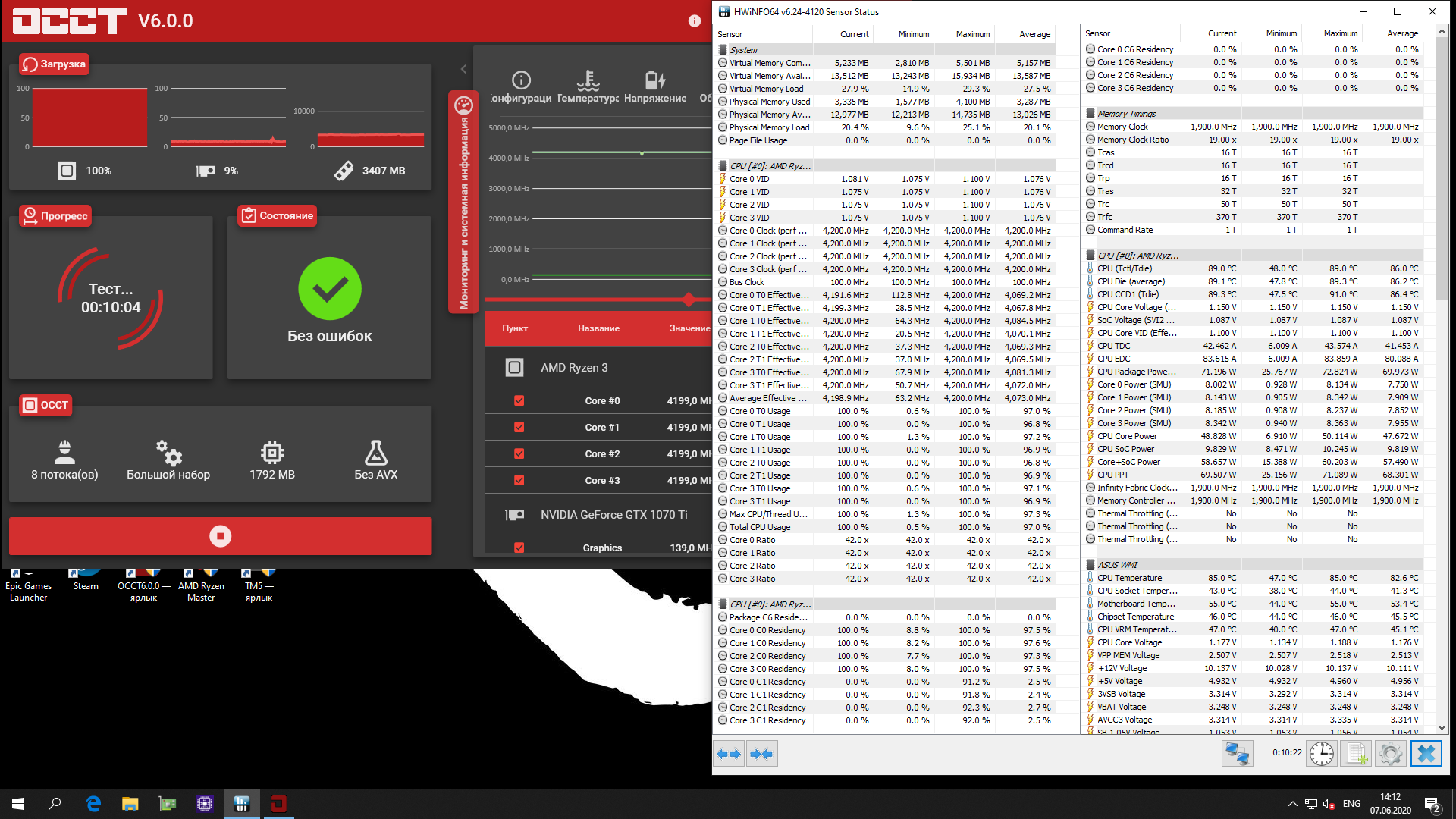Stop the running OCCT test

pyautogui.click(x=220, y=536)
